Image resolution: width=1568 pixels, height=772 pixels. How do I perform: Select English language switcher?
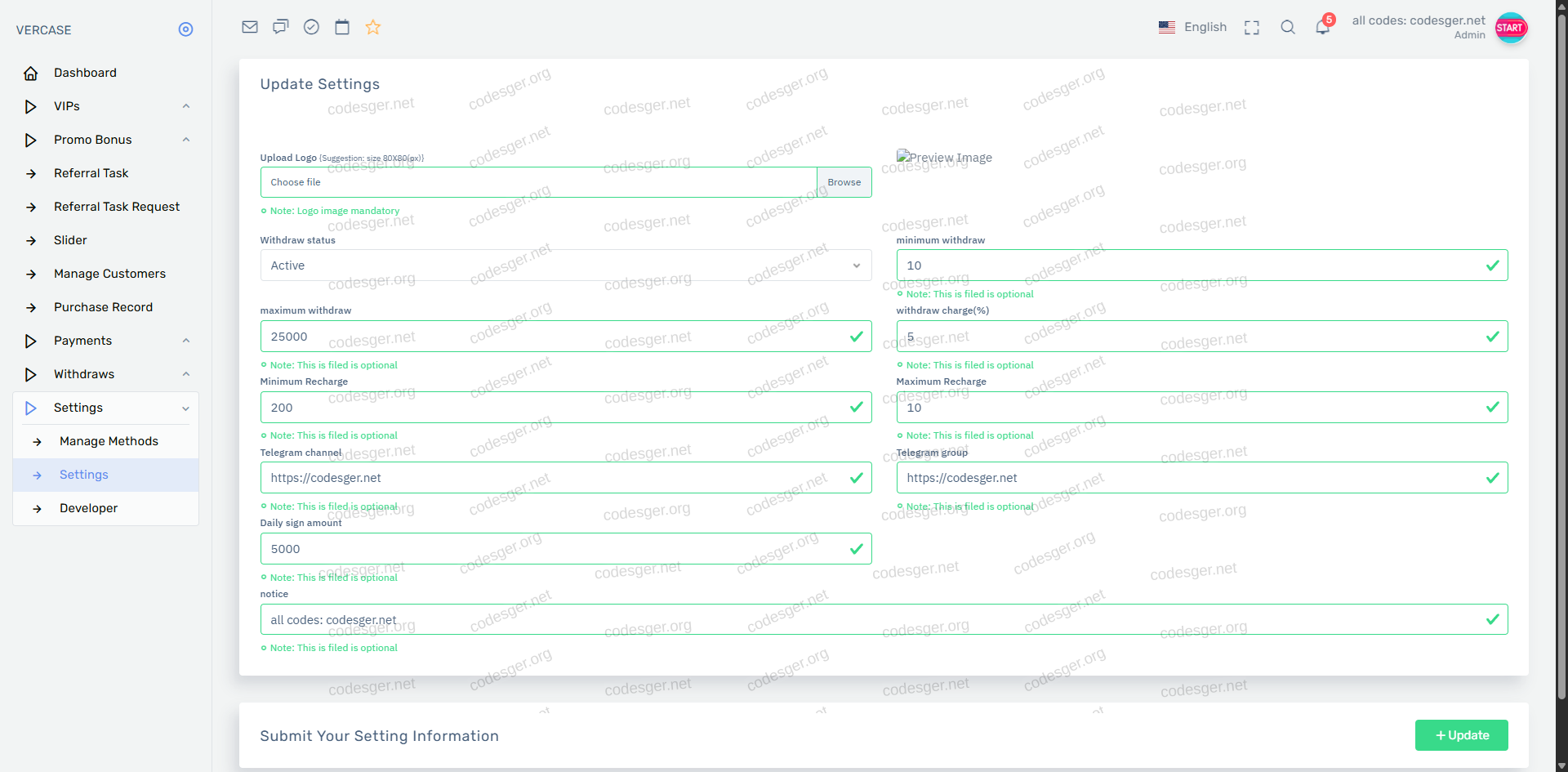click(1193, 27)
